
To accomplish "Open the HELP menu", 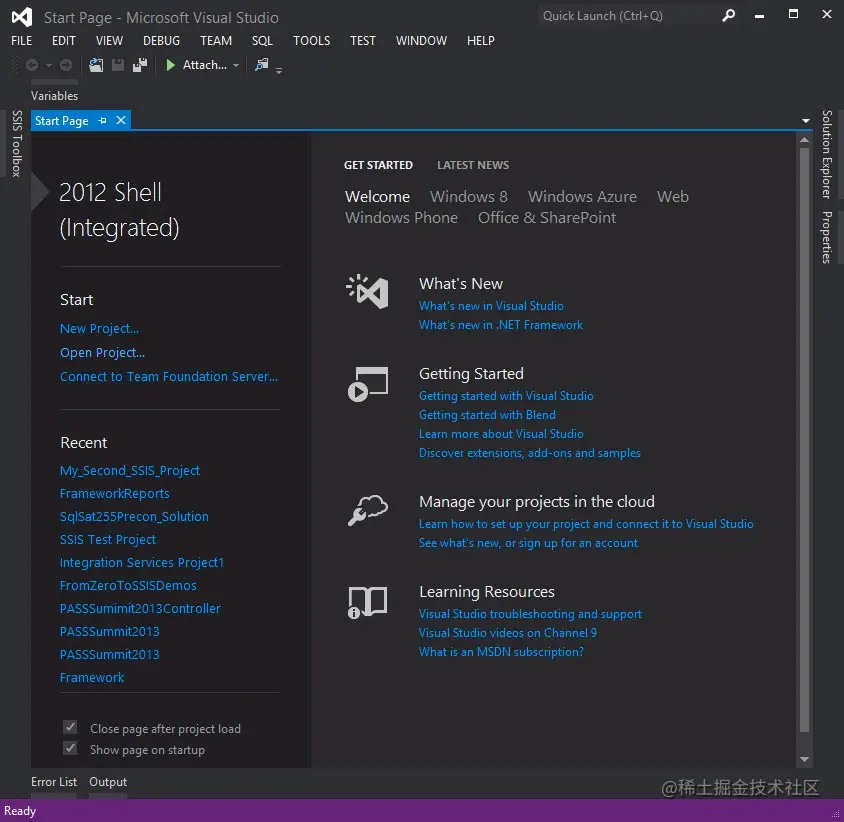I will tap(481, 41).
